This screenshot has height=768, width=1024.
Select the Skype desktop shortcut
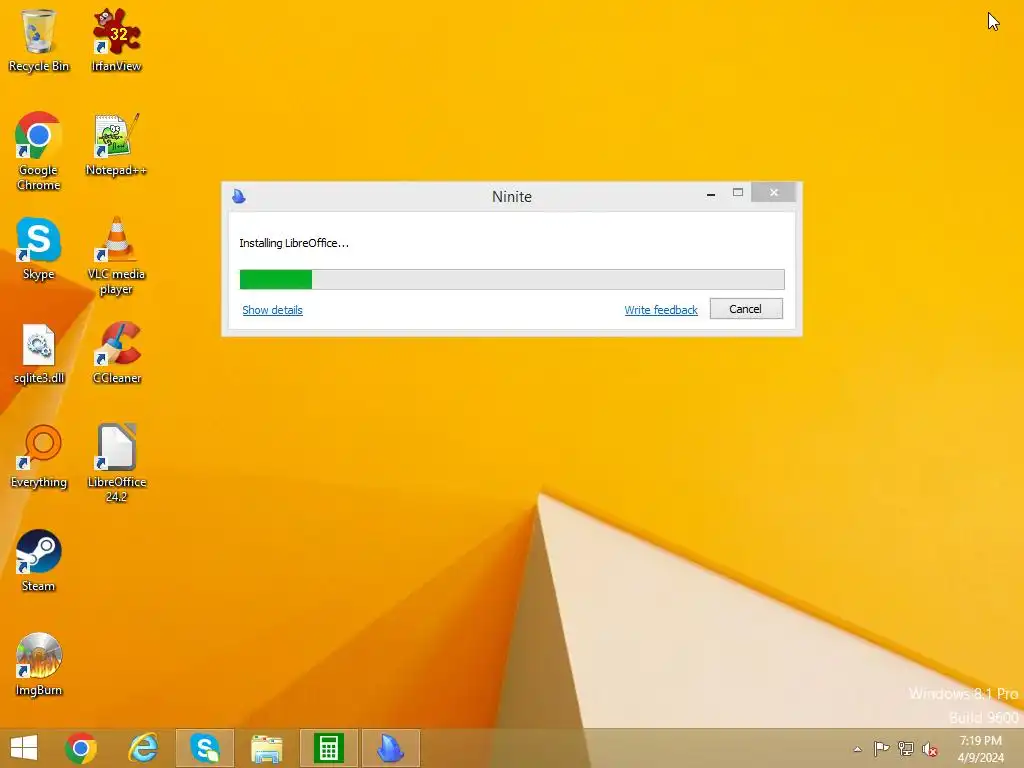tap(39, 249)
